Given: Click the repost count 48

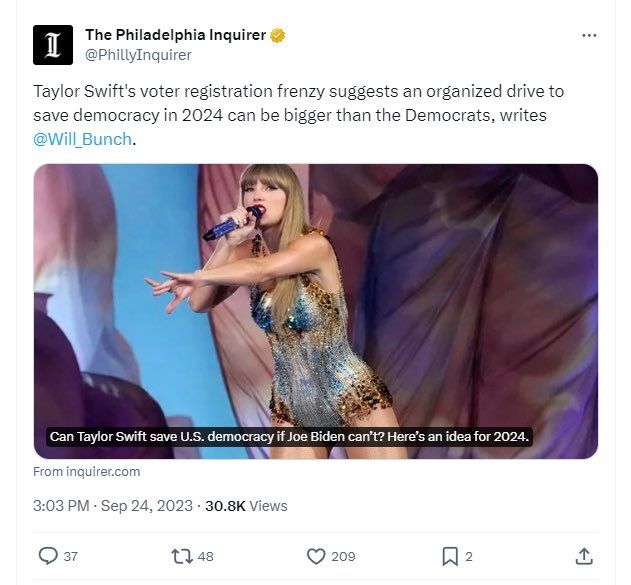Looking at the screenshot, I should (x=206, y=556).
